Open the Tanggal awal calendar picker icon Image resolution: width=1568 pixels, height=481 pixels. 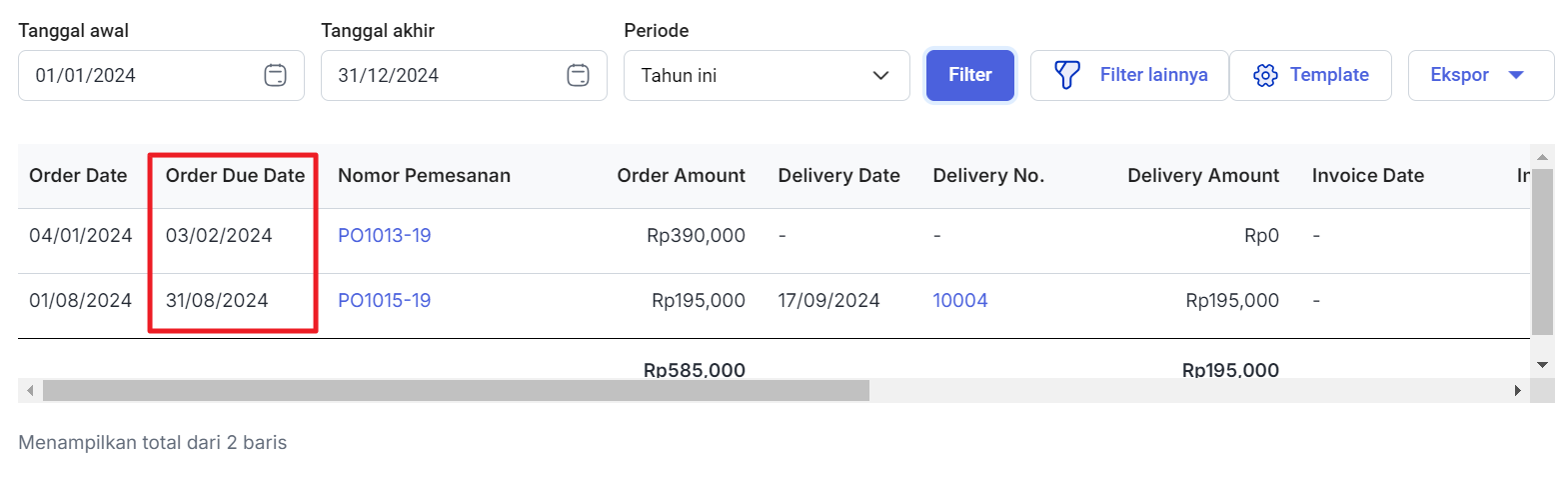tap(276, 75)
